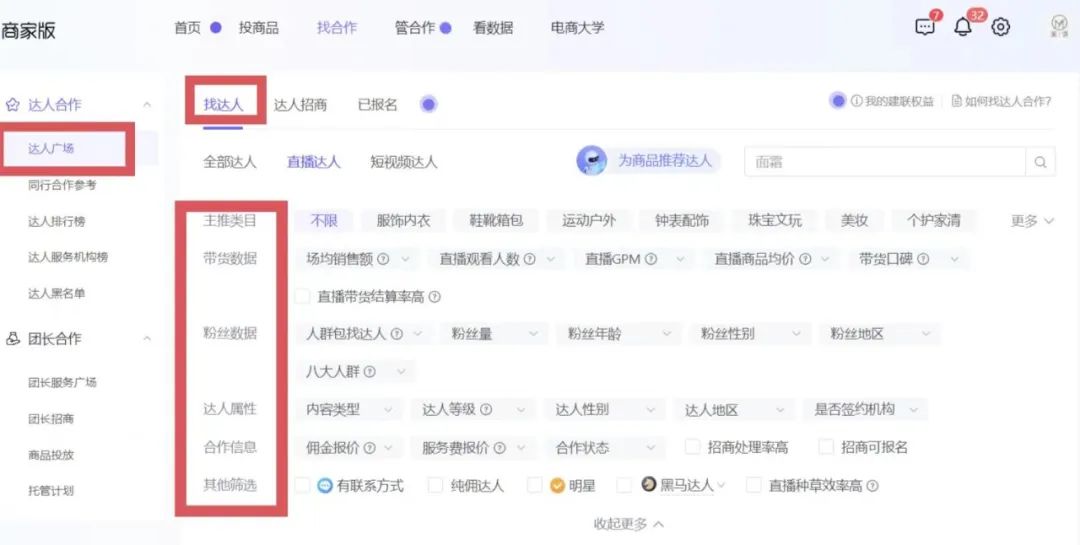This screenshot has width=1080, height=545.
Task: Check the 招商可报名 checkbox
Action: [826, 446]
